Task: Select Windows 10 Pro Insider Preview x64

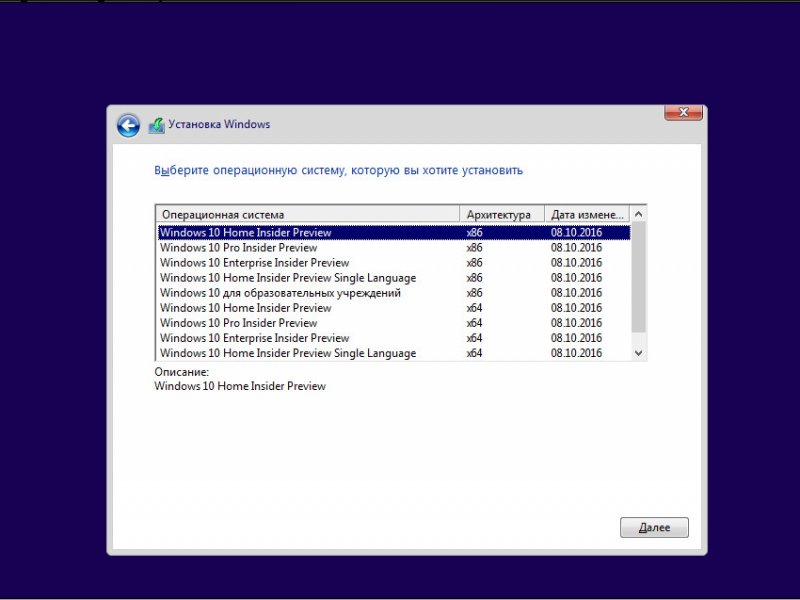Action: (394, 323)
